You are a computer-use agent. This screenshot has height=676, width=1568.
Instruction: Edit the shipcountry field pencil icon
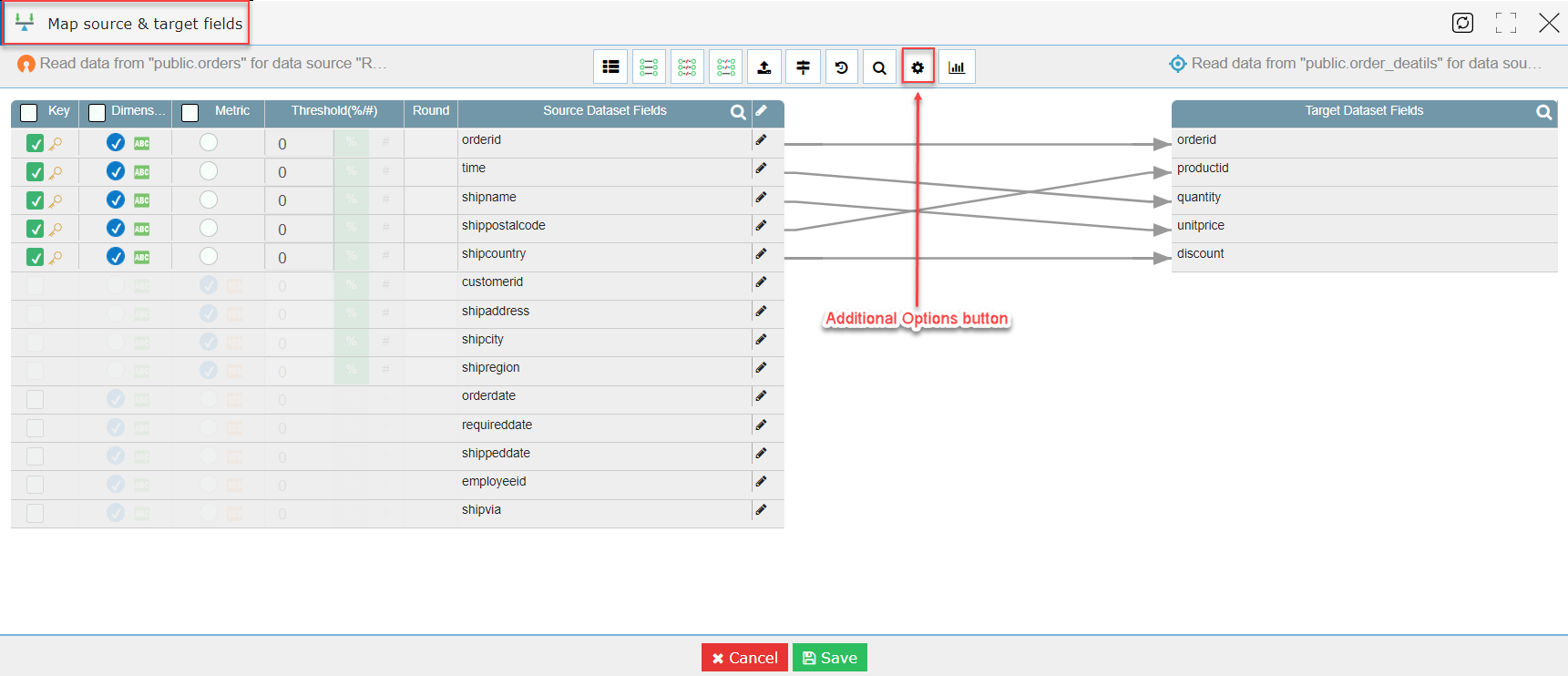[761, 254]
